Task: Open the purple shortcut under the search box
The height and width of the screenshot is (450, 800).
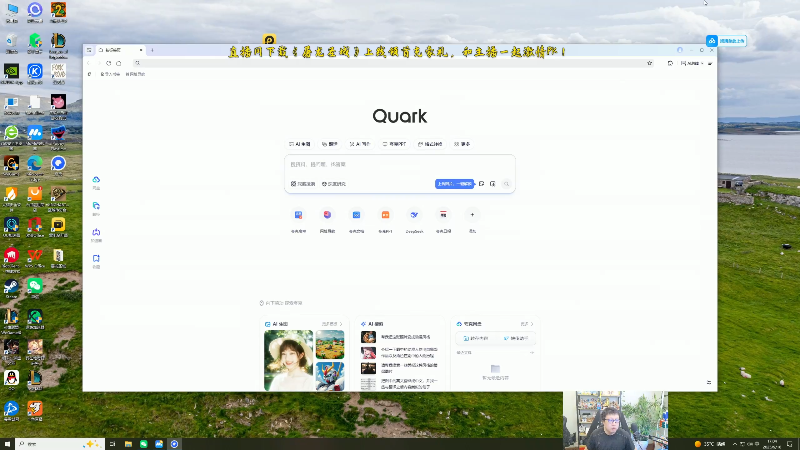Action: 328,215
